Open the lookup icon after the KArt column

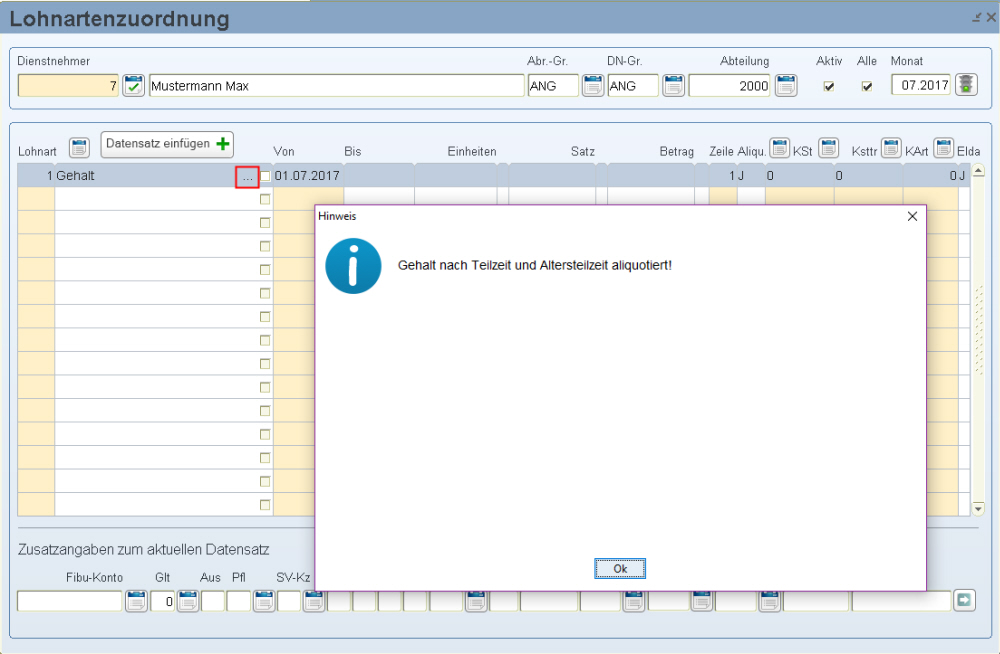coord(944,147)
